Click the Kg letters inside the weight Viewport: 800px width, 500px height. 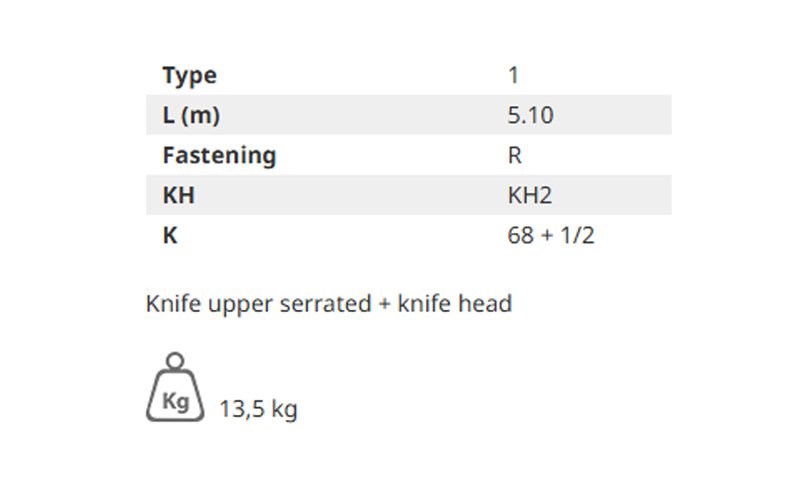point(176,401)
